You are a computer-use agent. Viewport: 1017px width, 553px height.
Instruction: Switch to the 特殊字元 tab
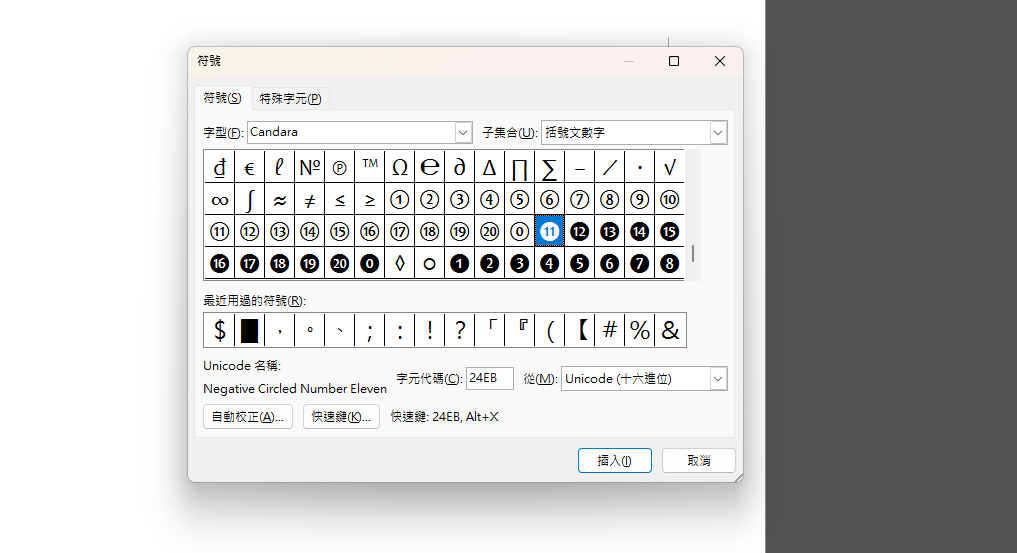click(290, 99)
